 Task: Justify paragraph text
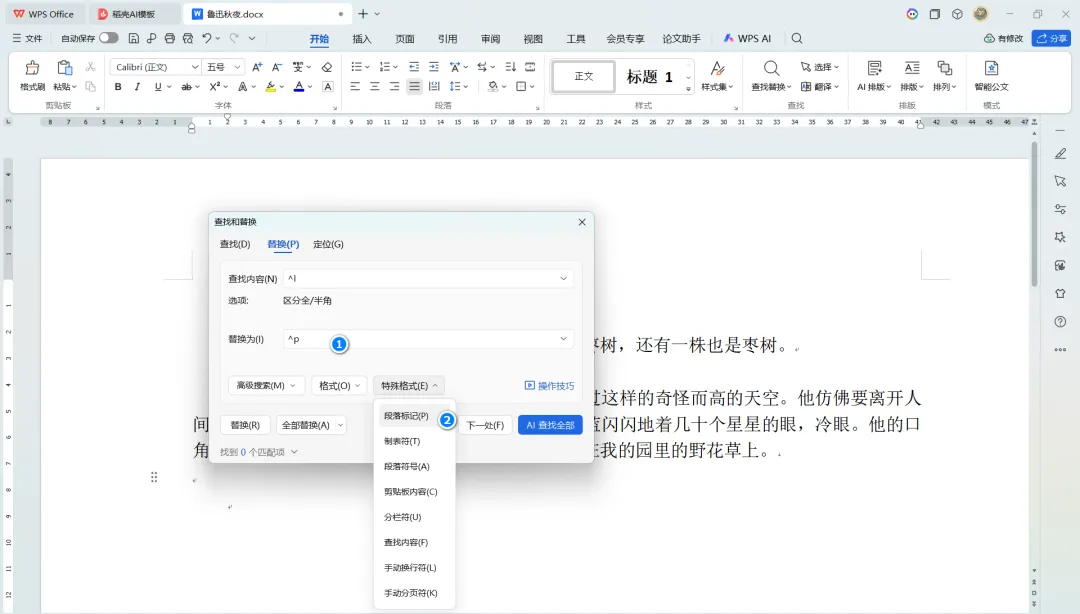coord(414,87)
